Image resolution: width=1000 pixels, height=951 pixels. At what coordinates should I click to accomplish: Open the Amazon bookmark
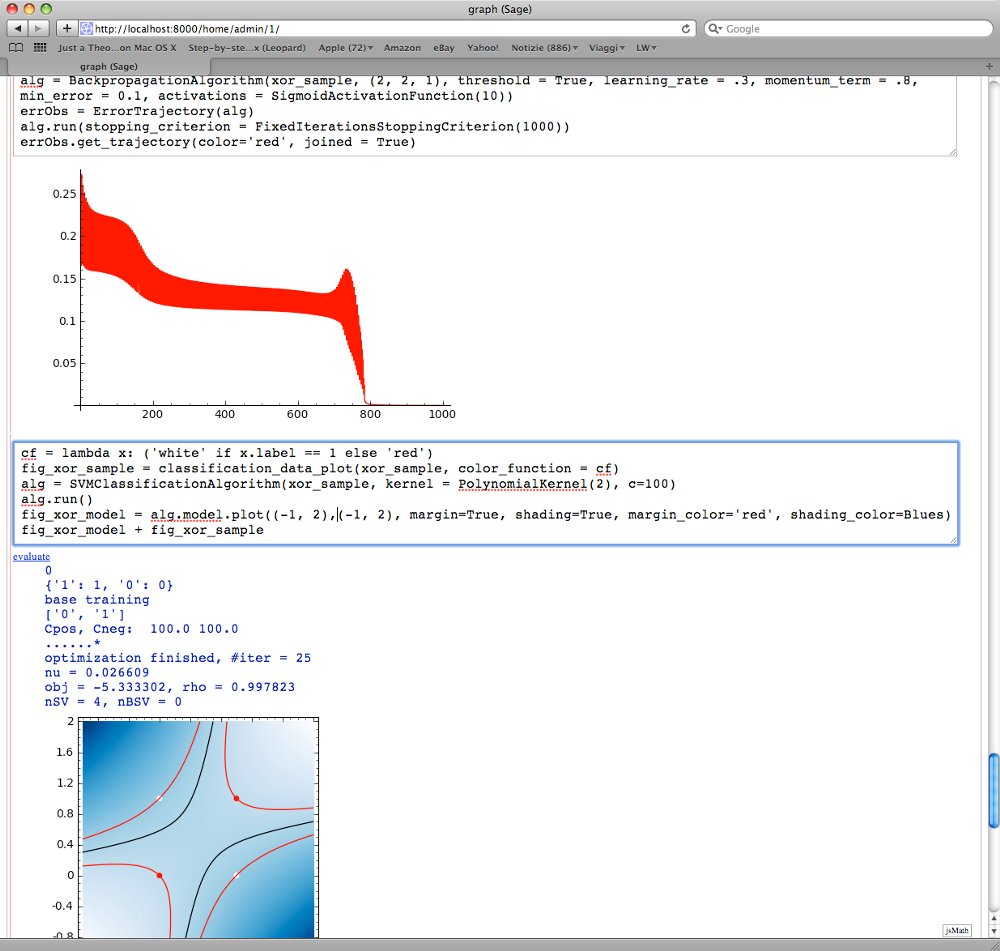402,47
